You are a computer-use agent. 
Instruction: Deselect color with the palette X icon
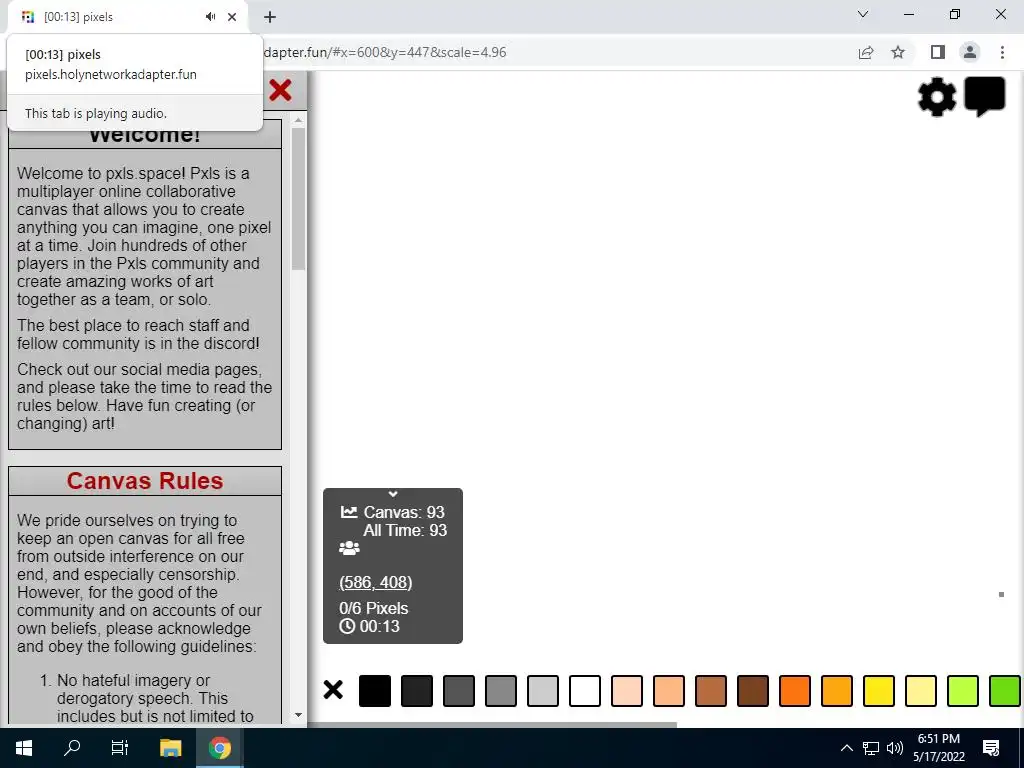pyautogui.click(x=333, y=690)
